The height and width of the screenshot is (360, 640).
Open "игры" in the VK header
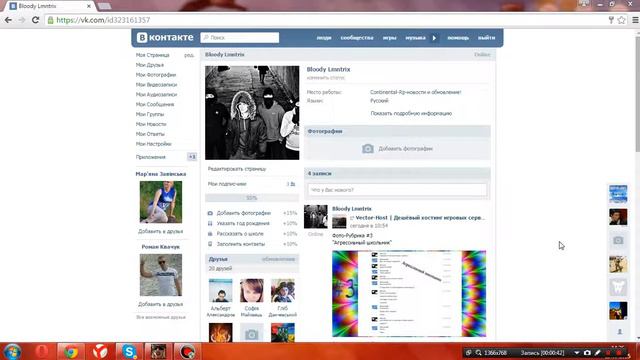pyautogui.click(x=389, y=38)
